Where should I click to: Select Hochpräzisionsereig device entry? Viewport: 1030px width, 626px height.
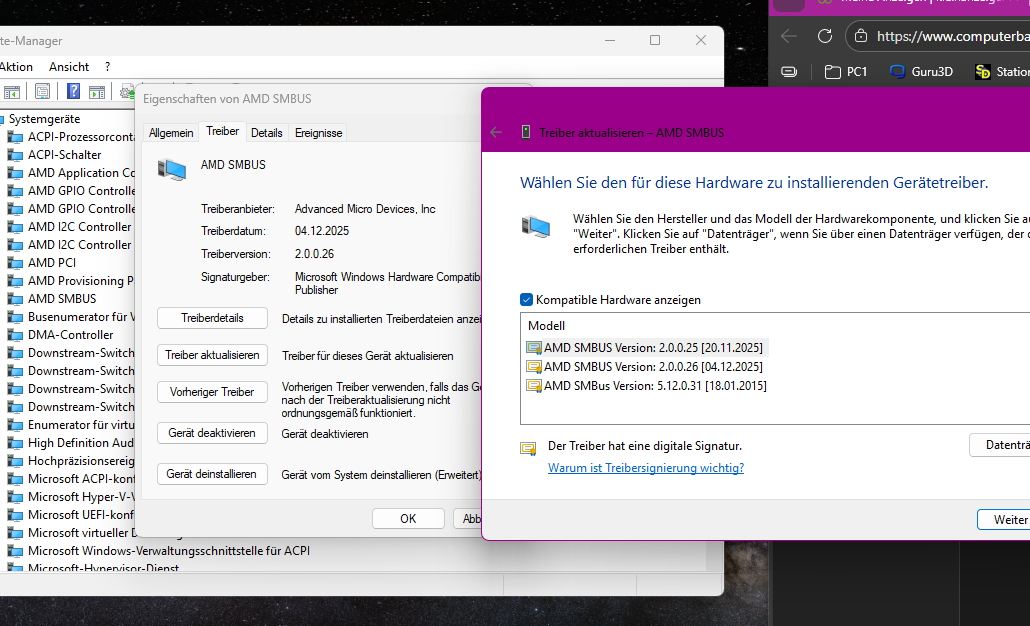pos(81,461)
